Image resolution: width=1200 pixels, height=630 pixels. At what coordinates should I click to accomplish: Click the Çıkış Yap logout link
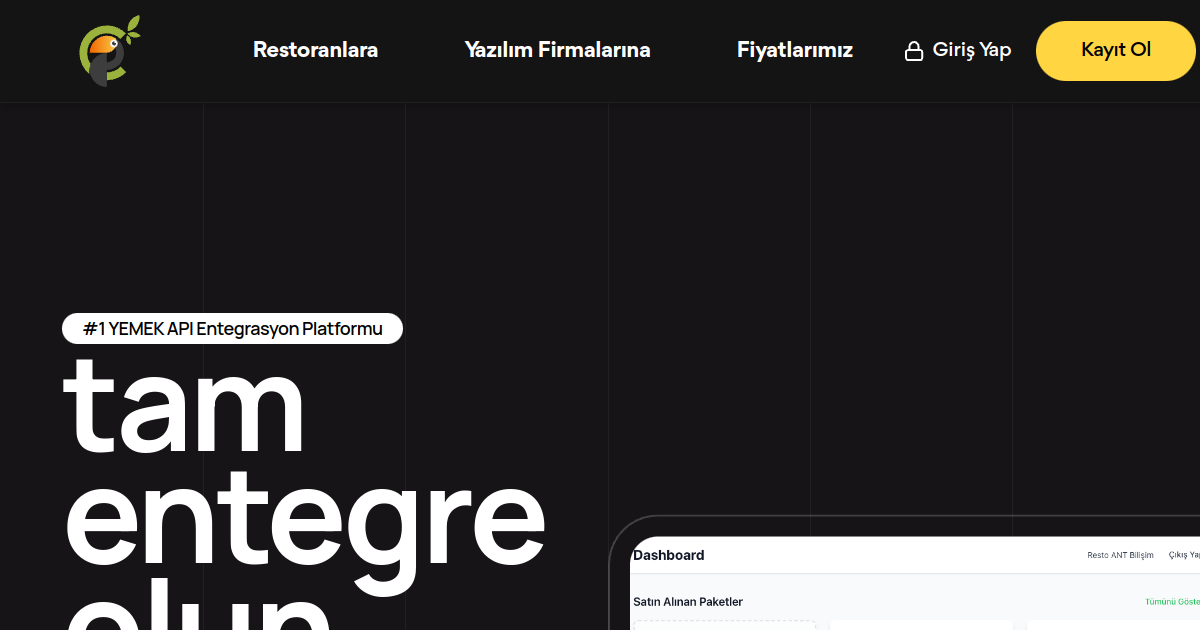coord(1184,555)
